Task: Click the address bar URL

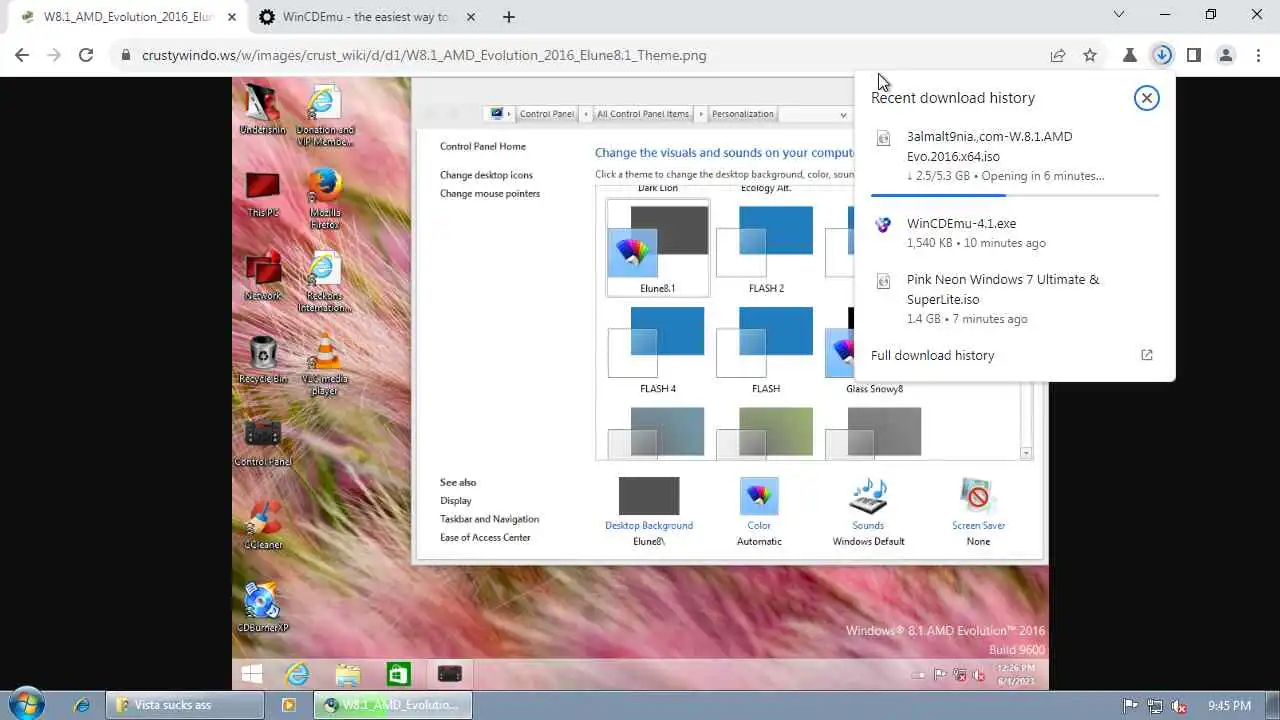Action: (424, 55)
